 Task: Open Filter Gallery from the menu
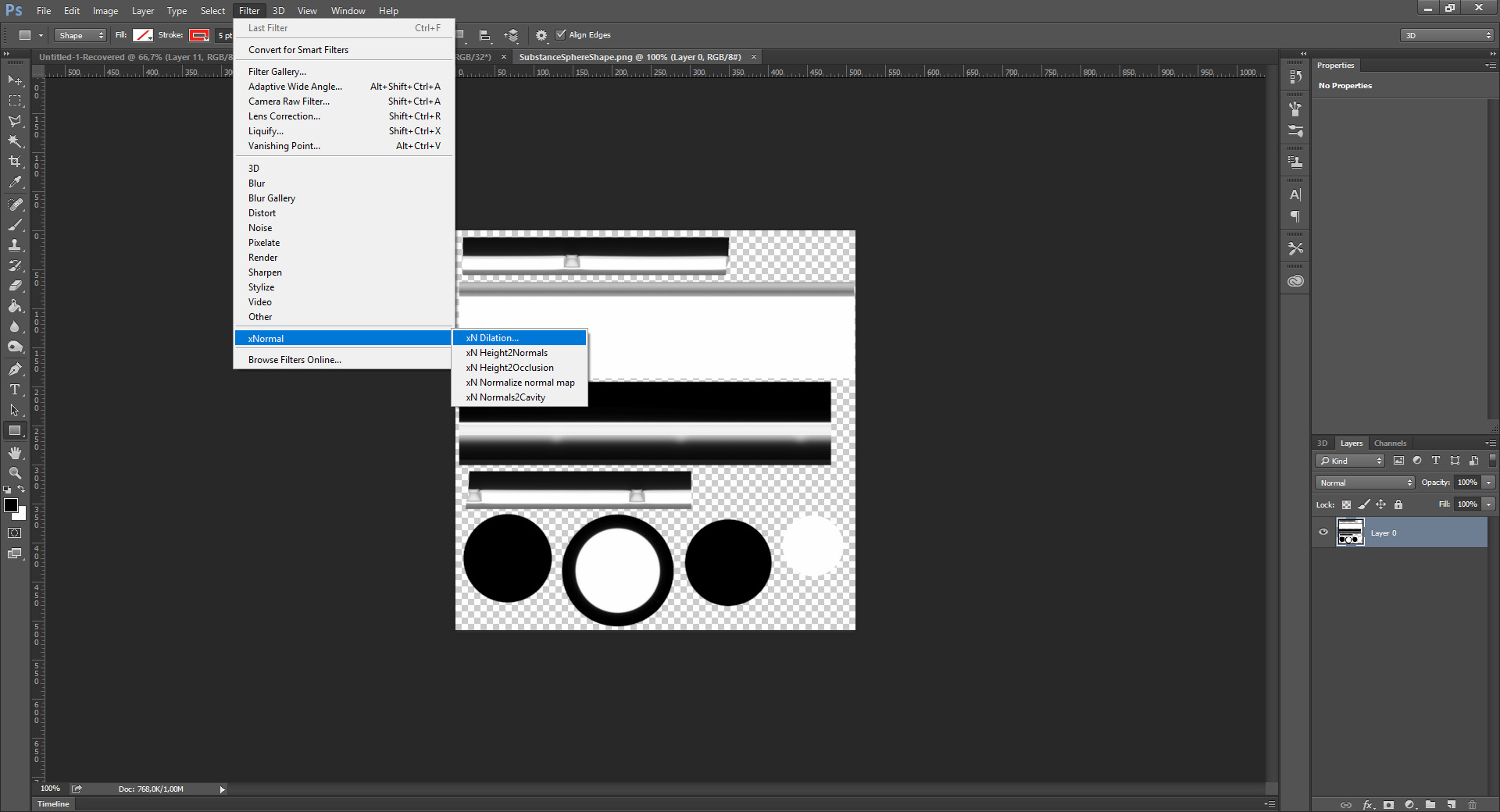(x=277, y=72)
